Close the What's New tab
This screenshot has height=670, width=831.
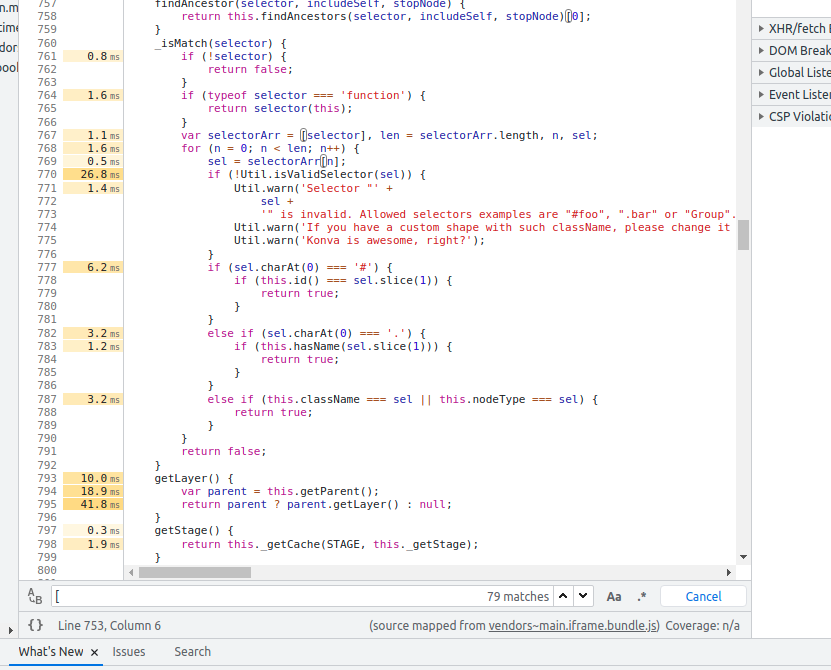pyautogui.click(x=95, y=651)
